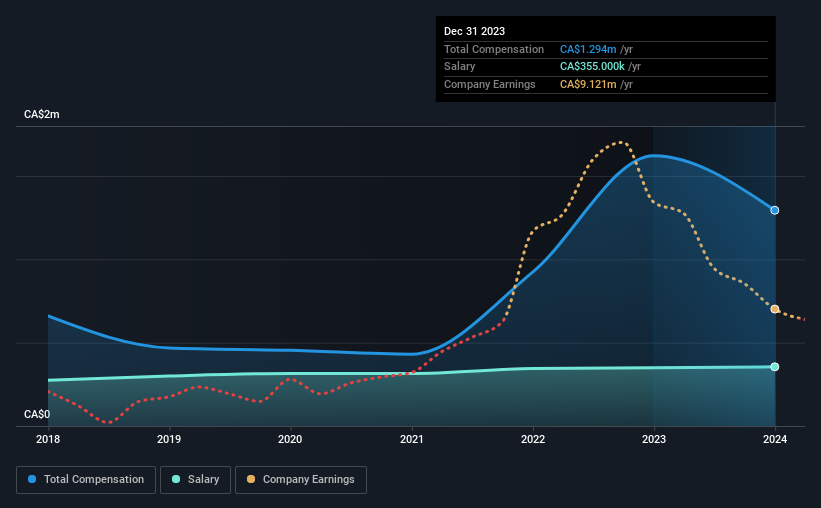Select the 2020 x-axis label

click(290, 439)
